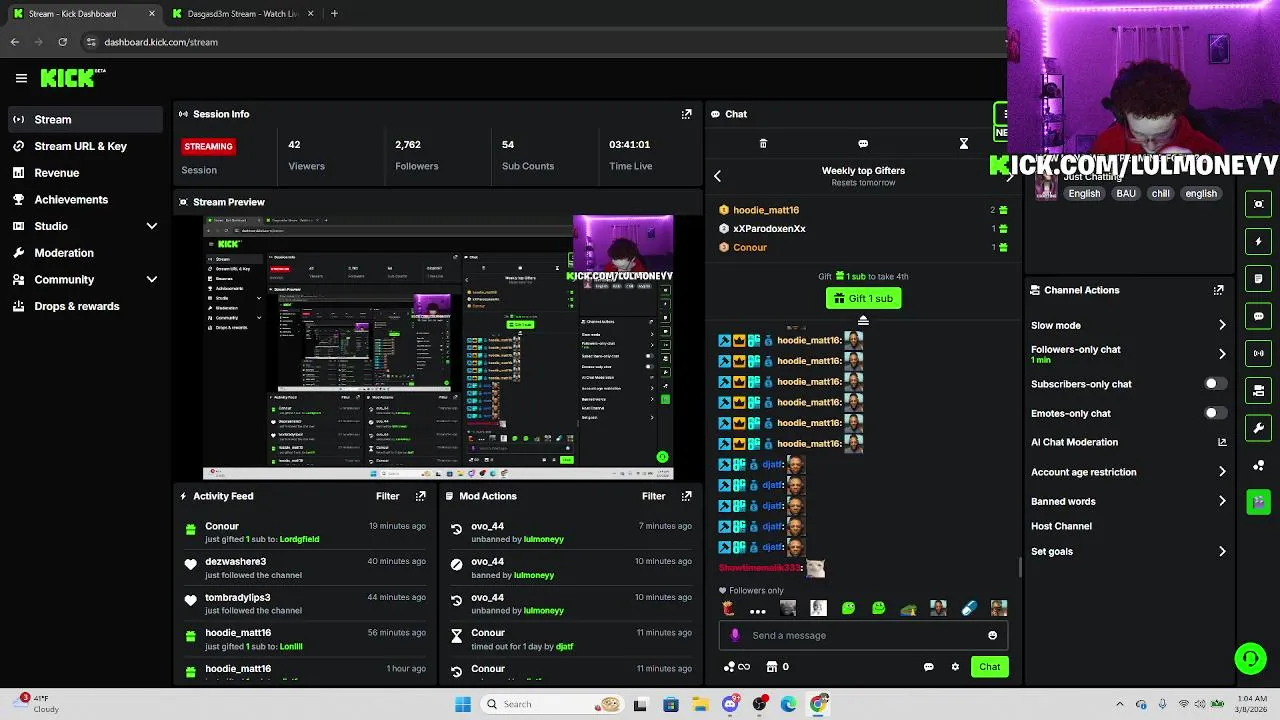The width and height of the screenshot is (1280, 720).
Task: Go to previous leaderboard with left arrow
Action: (717, 176)
